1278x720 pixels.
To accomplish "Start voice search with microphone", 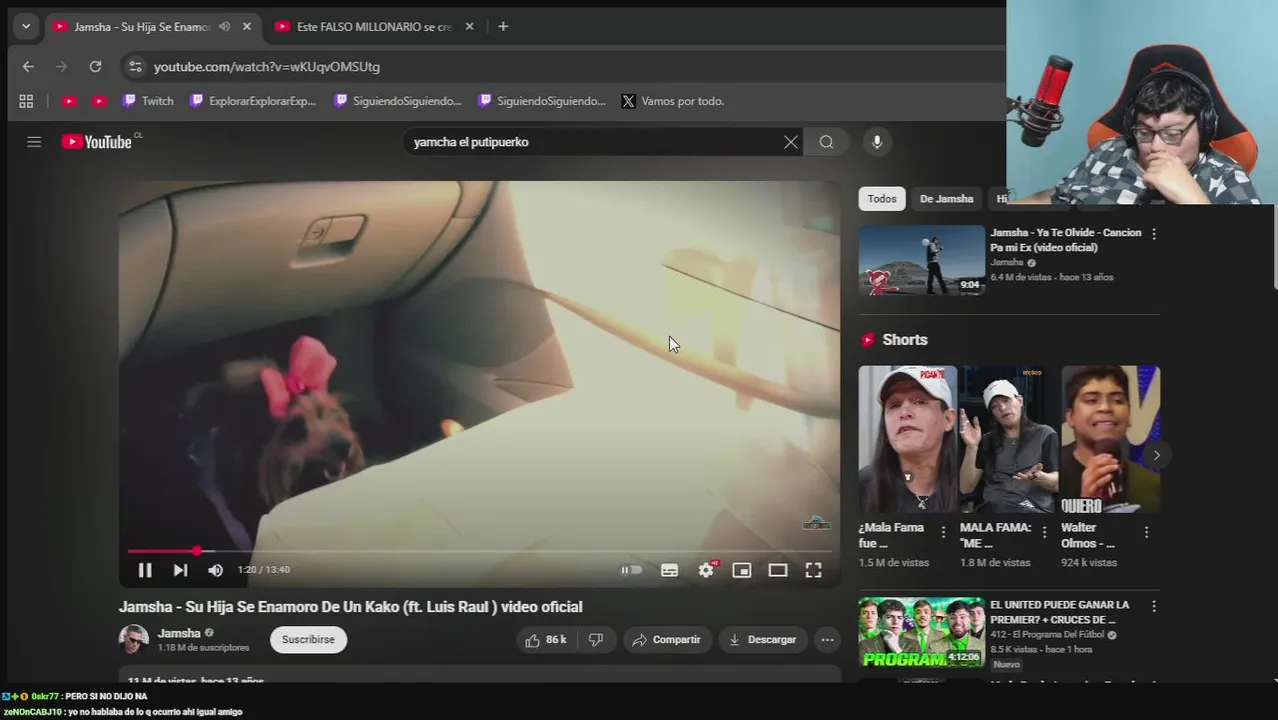I will click(877, 142).
